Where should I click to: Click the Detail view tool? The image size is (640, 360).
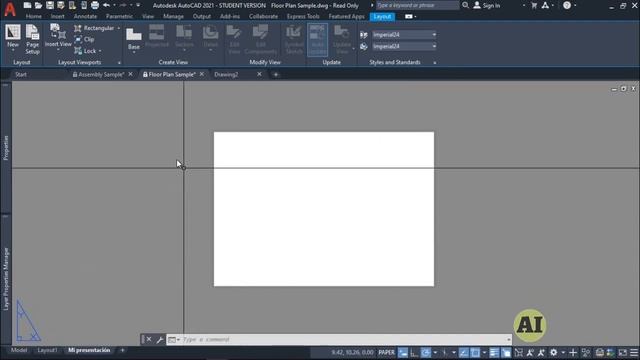tap(210, 38)
